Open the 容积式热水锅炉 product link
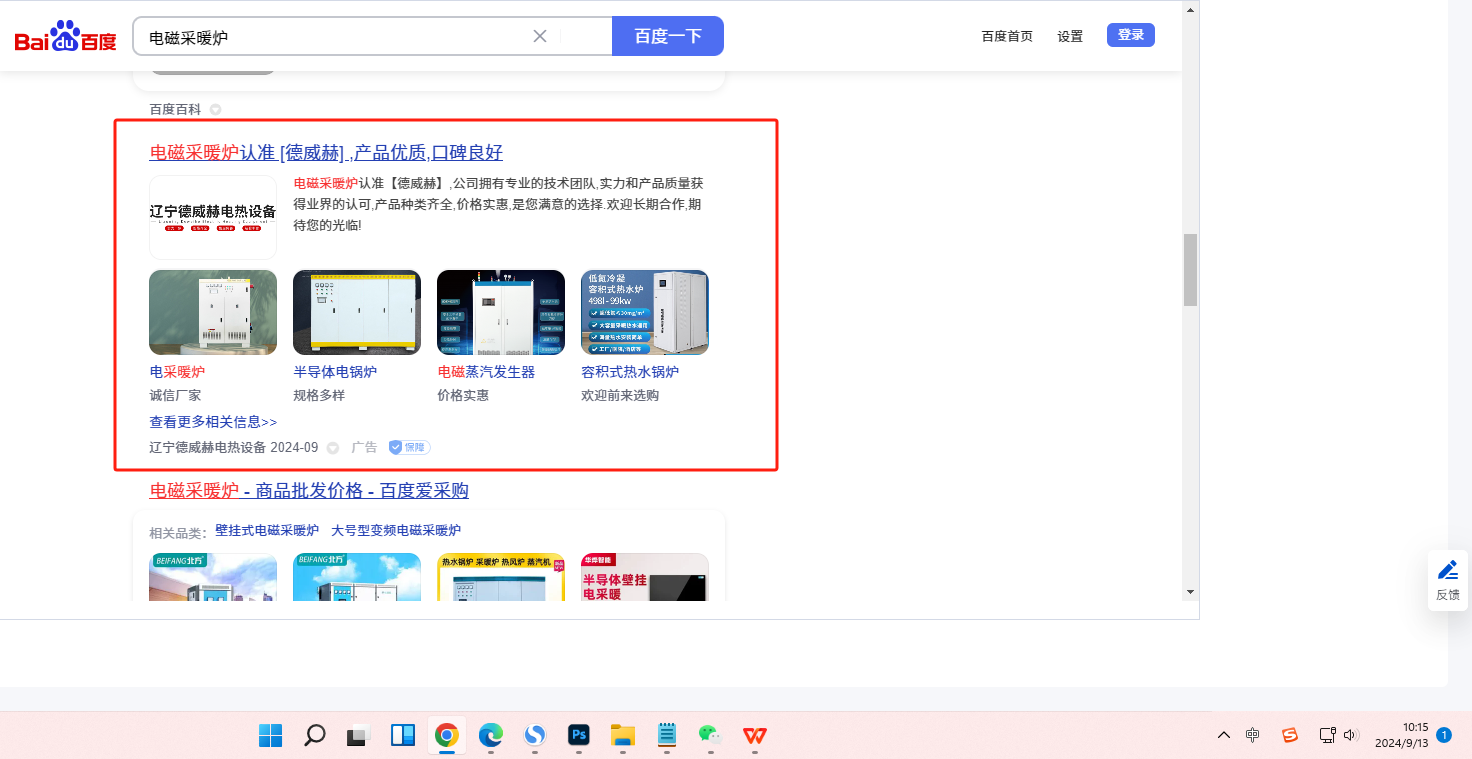The height and width of the screenshot is (759, 1472). point(630,372)
